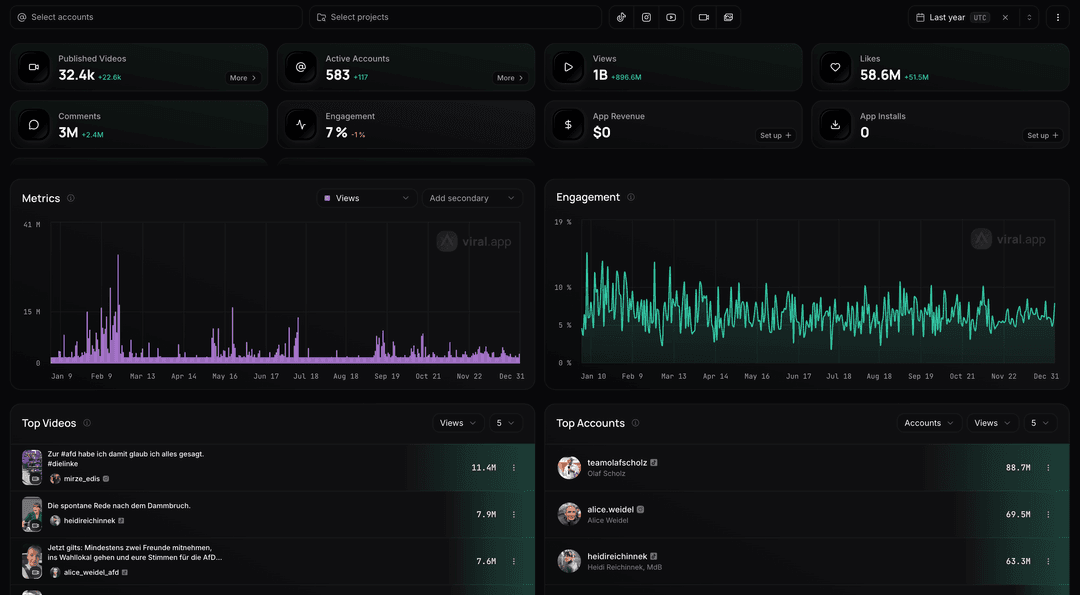1080x595 pixels.
Task: Open the Select accounts dropdown
Action: [156, 17]
